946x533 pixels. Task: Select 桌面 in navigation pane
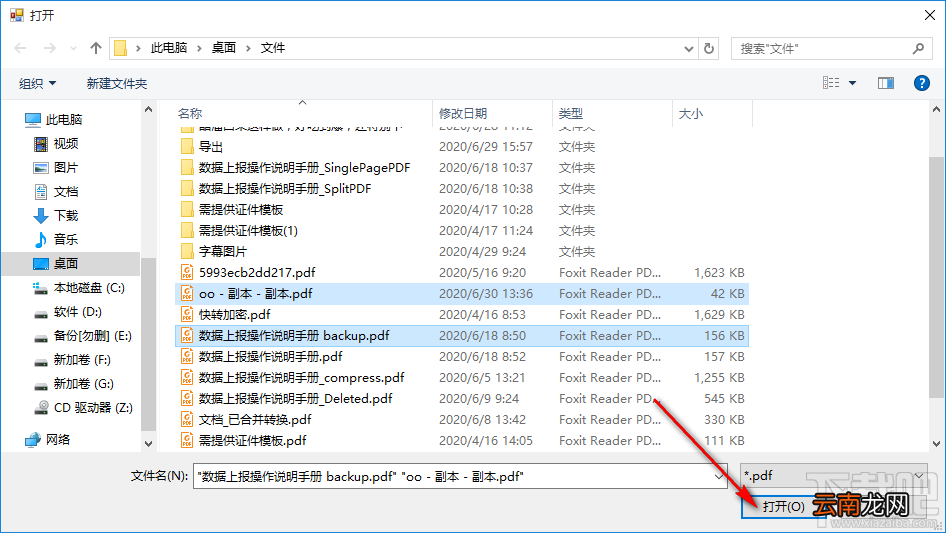(71, 264)
